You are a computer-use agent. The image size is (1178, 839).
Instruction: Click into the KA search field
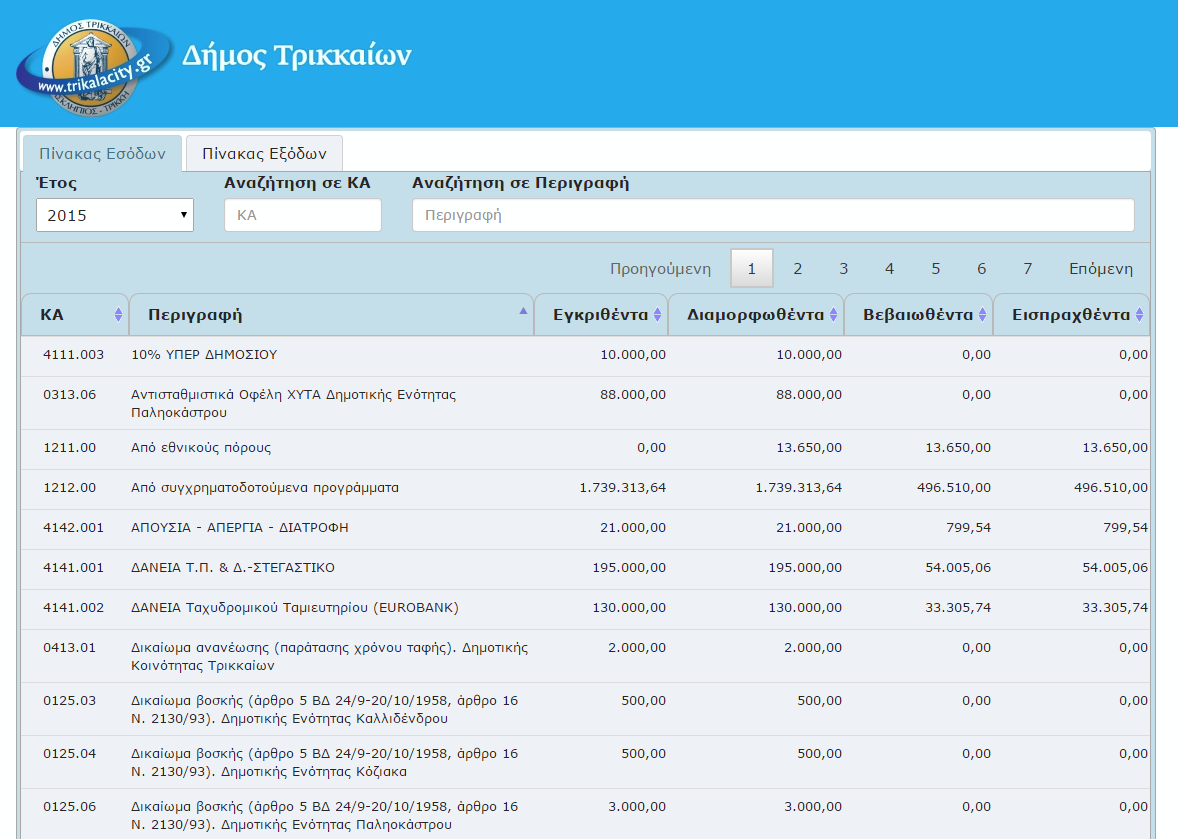click(x=302, y=215)
